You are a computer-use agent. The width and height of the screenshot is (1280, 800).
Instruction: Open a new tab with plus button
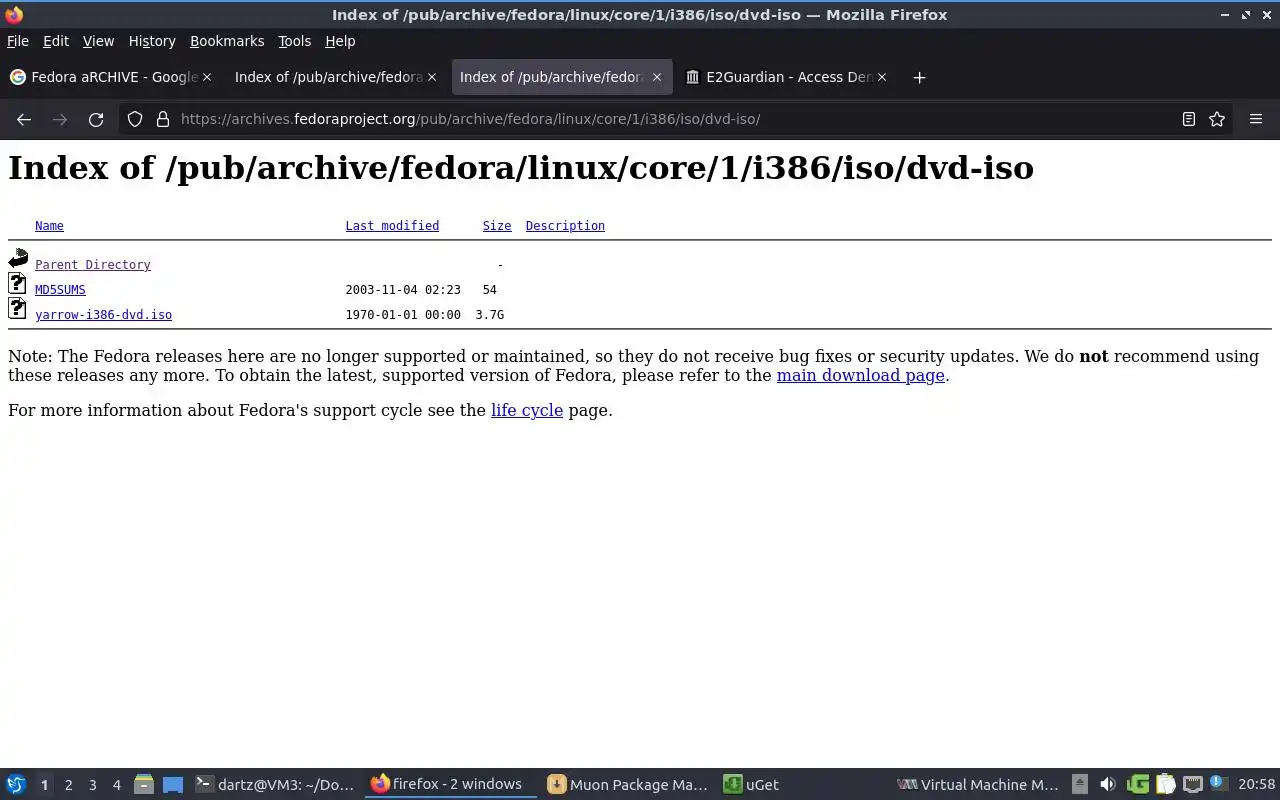919,77
